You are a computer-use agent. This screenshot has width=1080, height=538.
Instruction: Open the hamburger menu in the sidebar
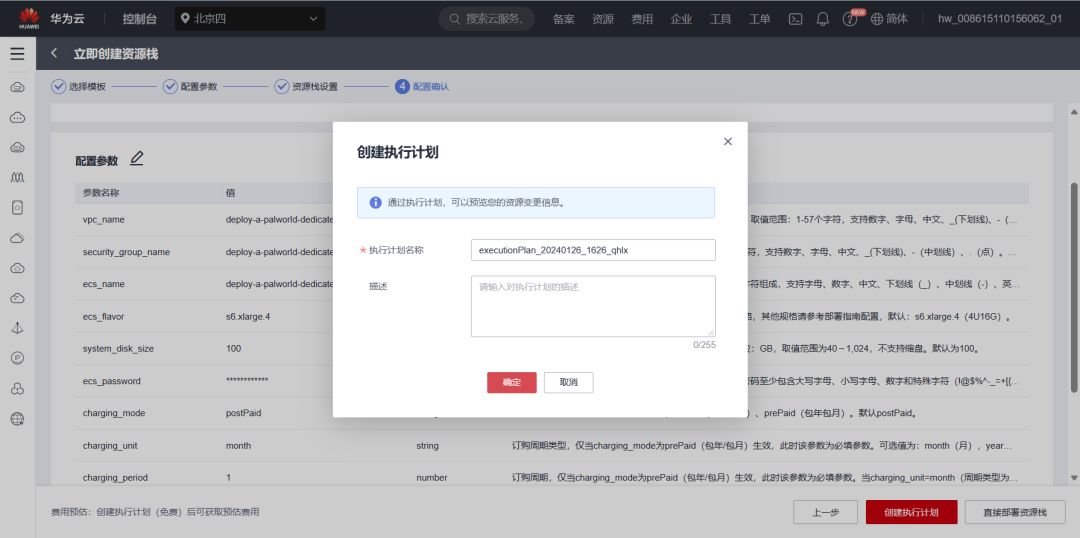click(17, 54)
